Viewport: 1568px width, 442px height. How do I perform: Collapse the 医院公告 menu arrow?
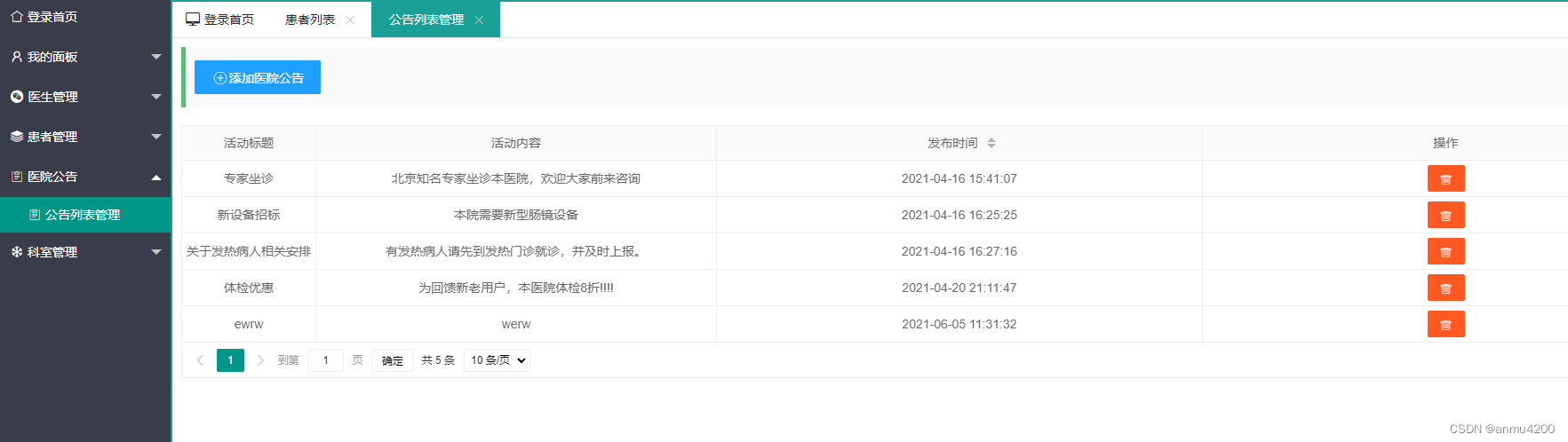pyautogui.click(x=156, y=177)
